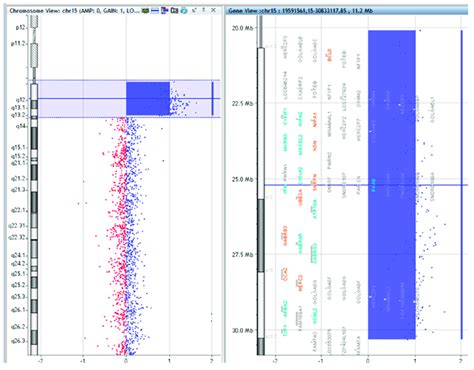Click the green MAGEL2 gene label
Screen dimensions: 474x370
tap(300, 144)
